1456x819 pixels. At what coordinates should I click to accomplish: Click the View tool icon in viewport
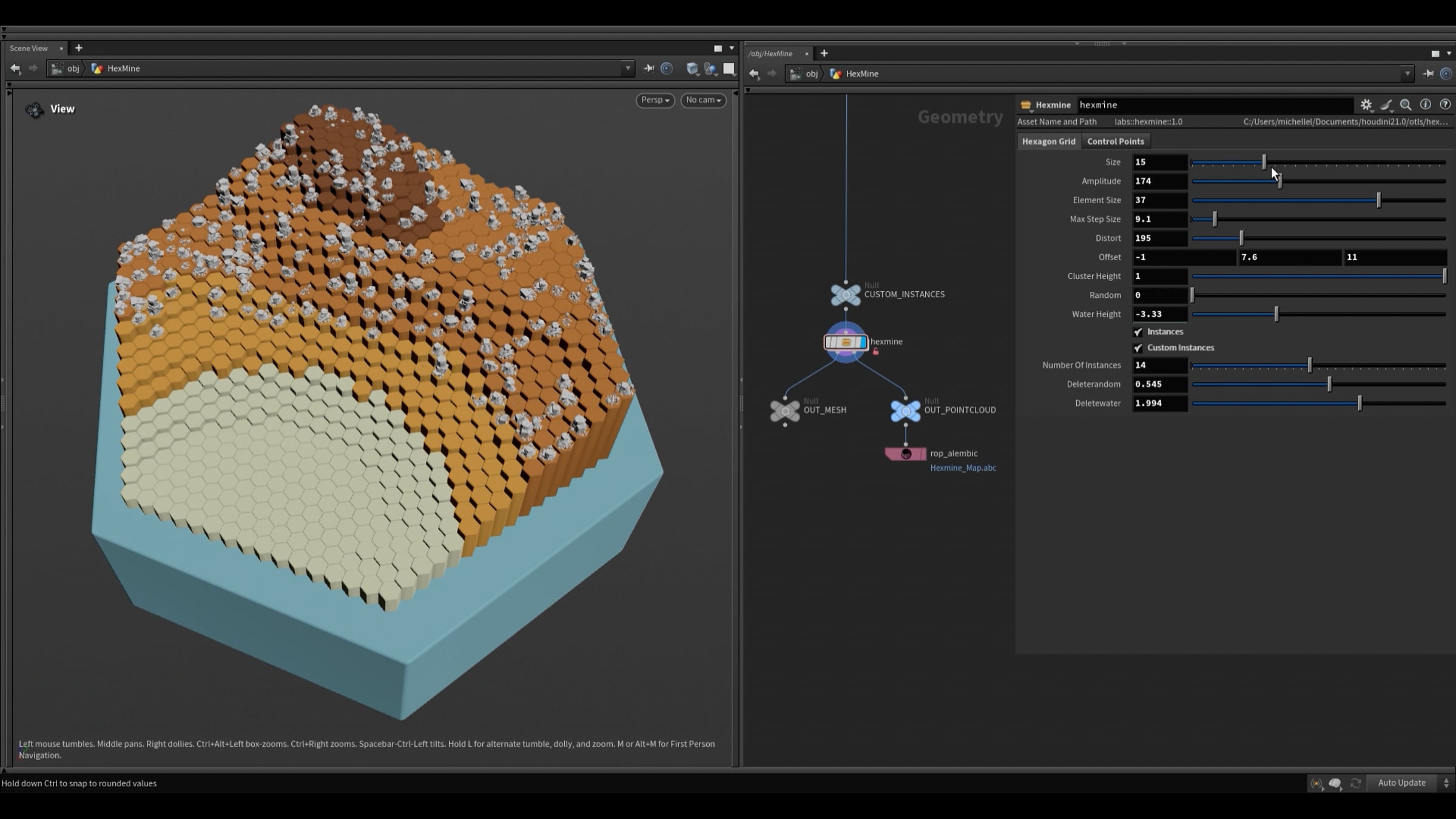35,110
